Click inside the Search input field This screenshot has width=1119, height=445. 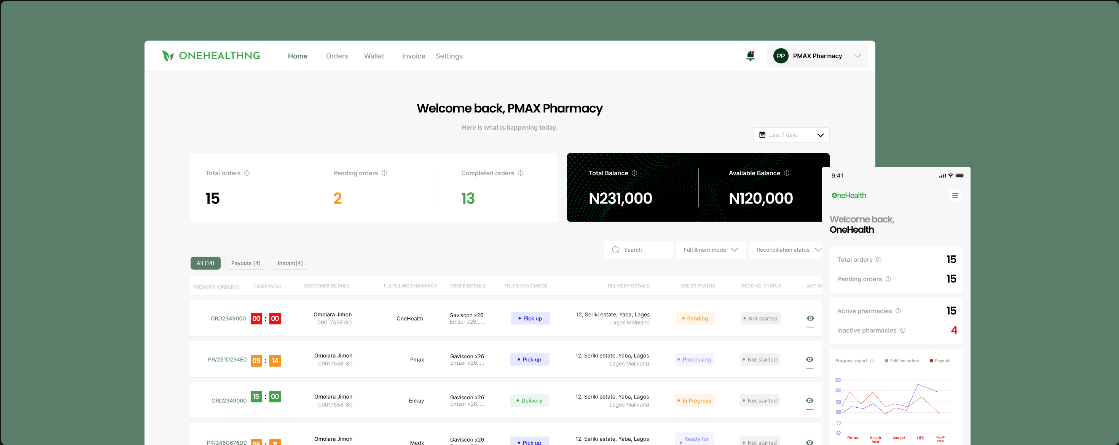point(638,250)
